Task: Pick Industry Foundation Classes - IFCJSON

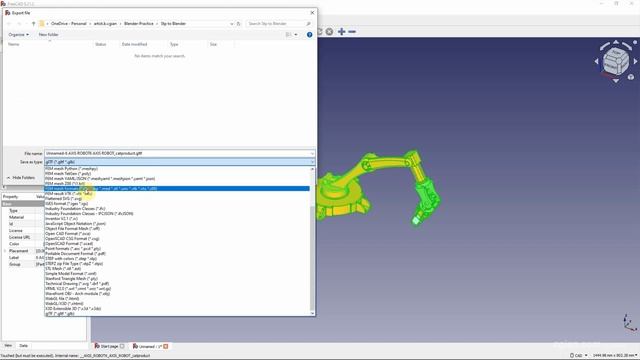Action: pos(89,213)
